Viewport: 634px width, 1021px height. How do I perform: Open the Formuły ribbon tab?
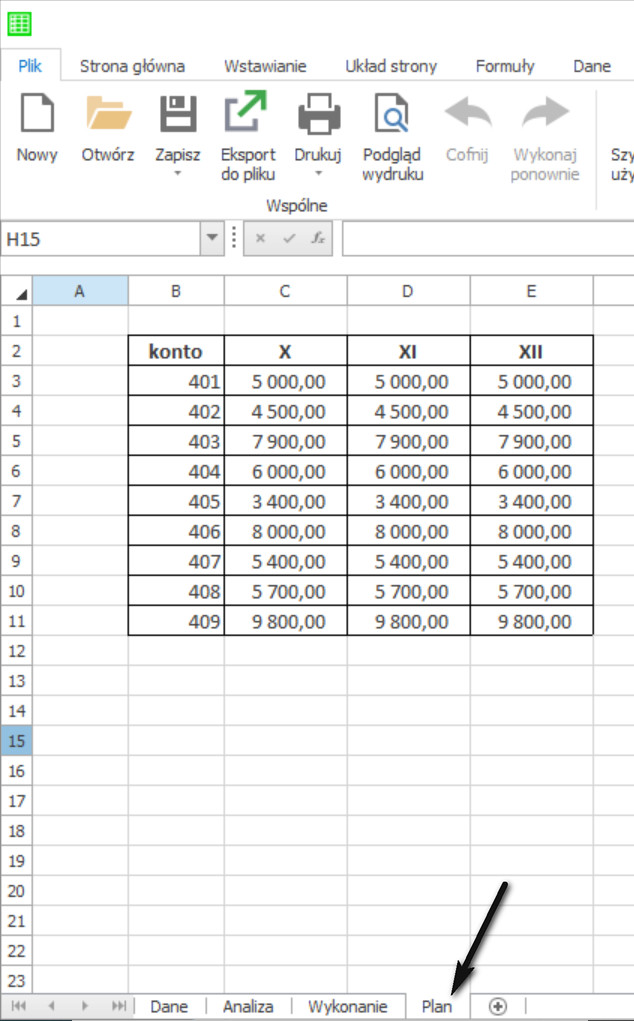click(x=505, y=66)
